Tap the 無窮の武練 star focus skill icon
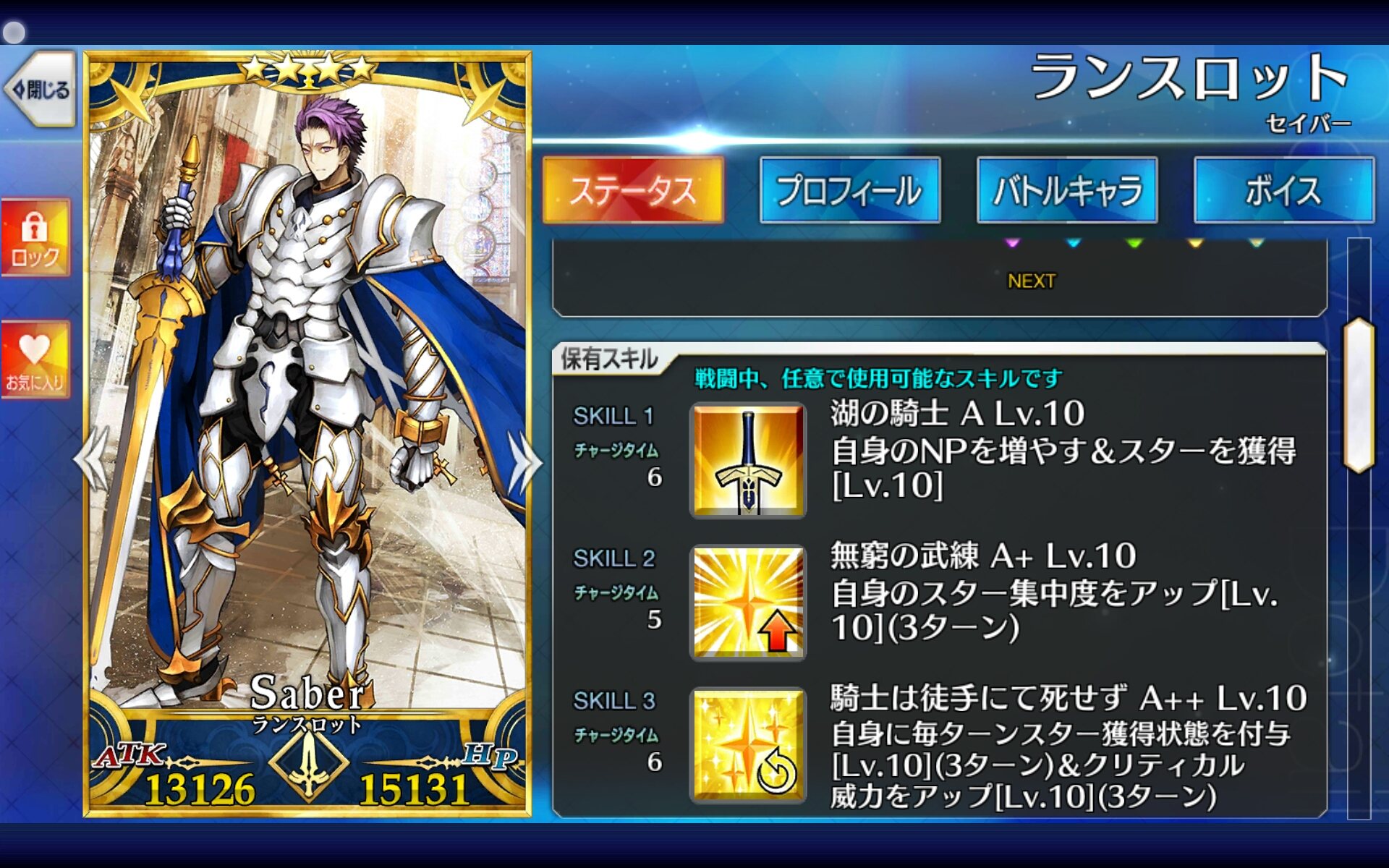Screen dimensions: 1389x868 pyautogui.click(x=748, y=603)
